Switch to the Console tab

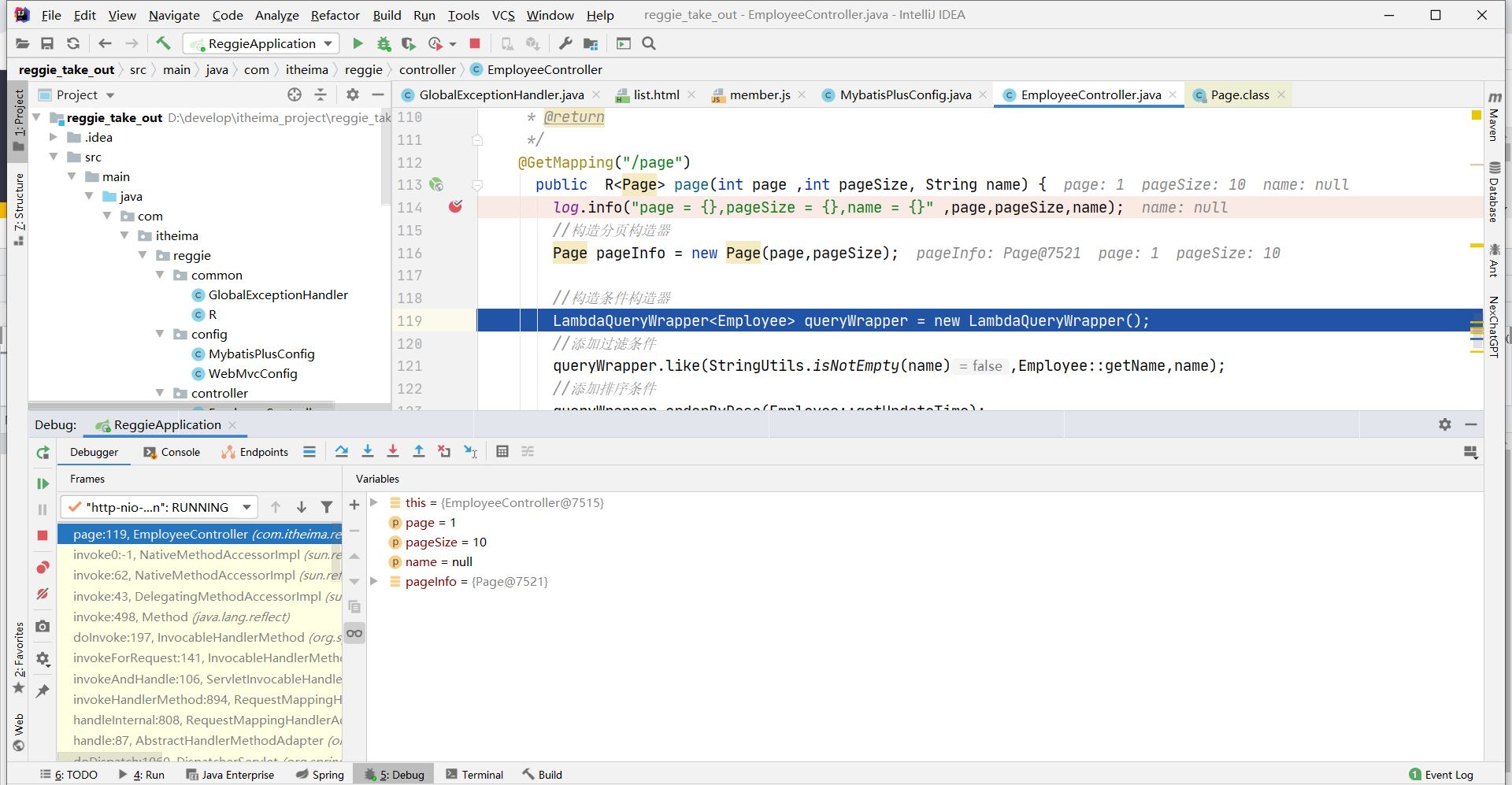pyautogui.click(x=172, y=452)
